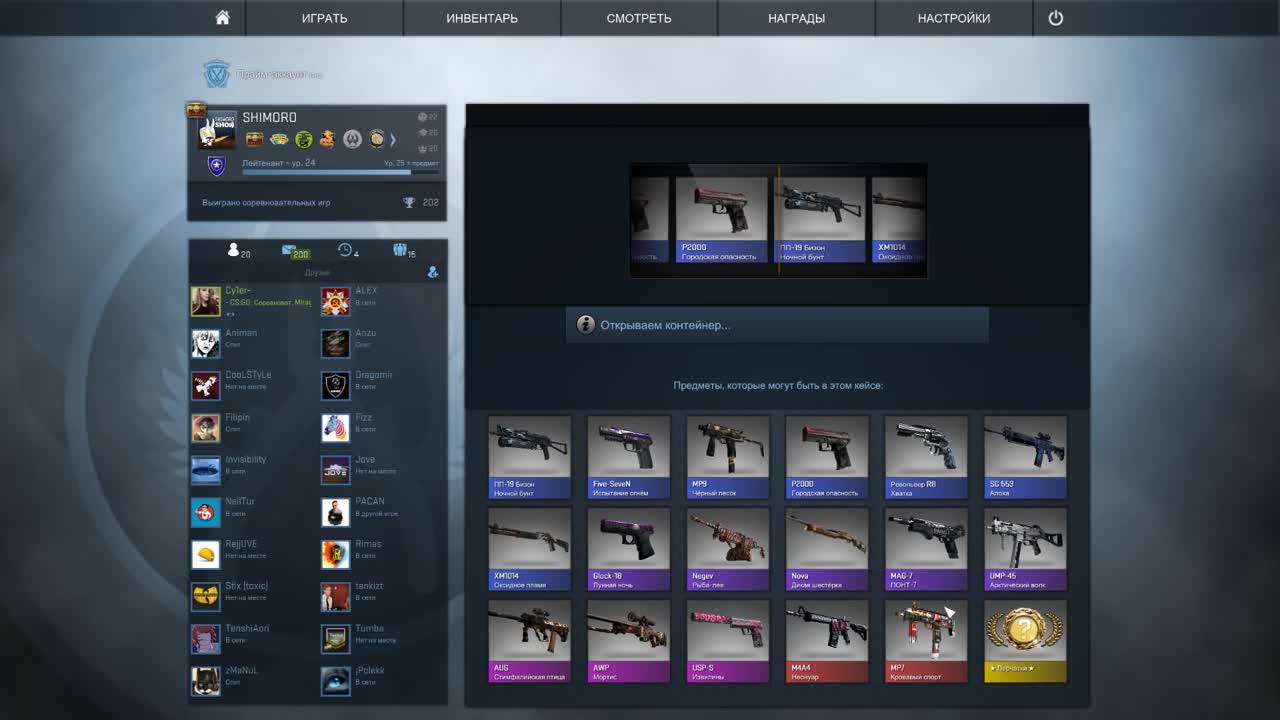
Task: Select the Револьвер R8 Хватка item
Action: pyautogui.click(x=926, y=457)
